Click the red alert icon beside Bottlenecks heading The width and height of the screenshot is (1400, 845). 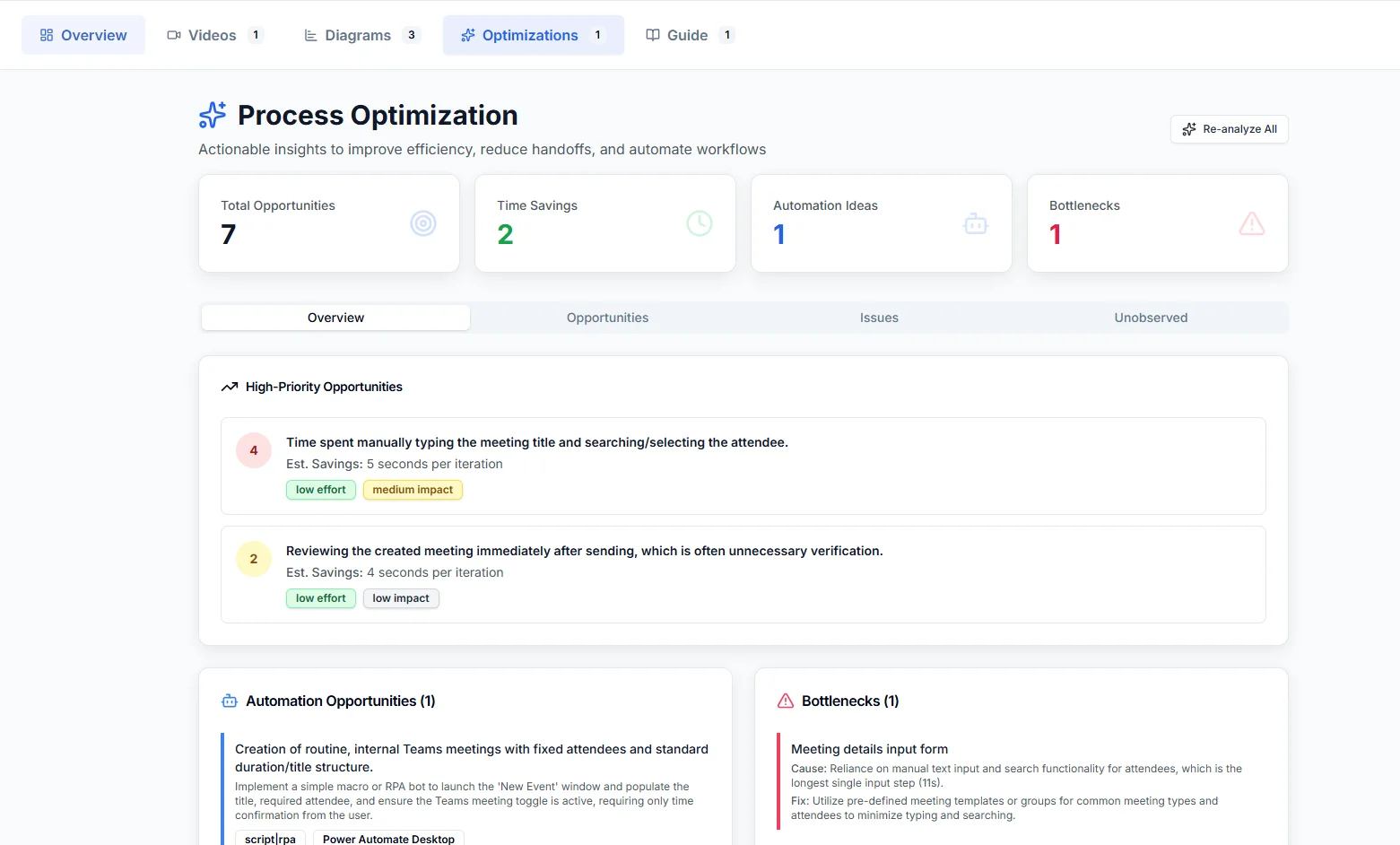(785, 701)
